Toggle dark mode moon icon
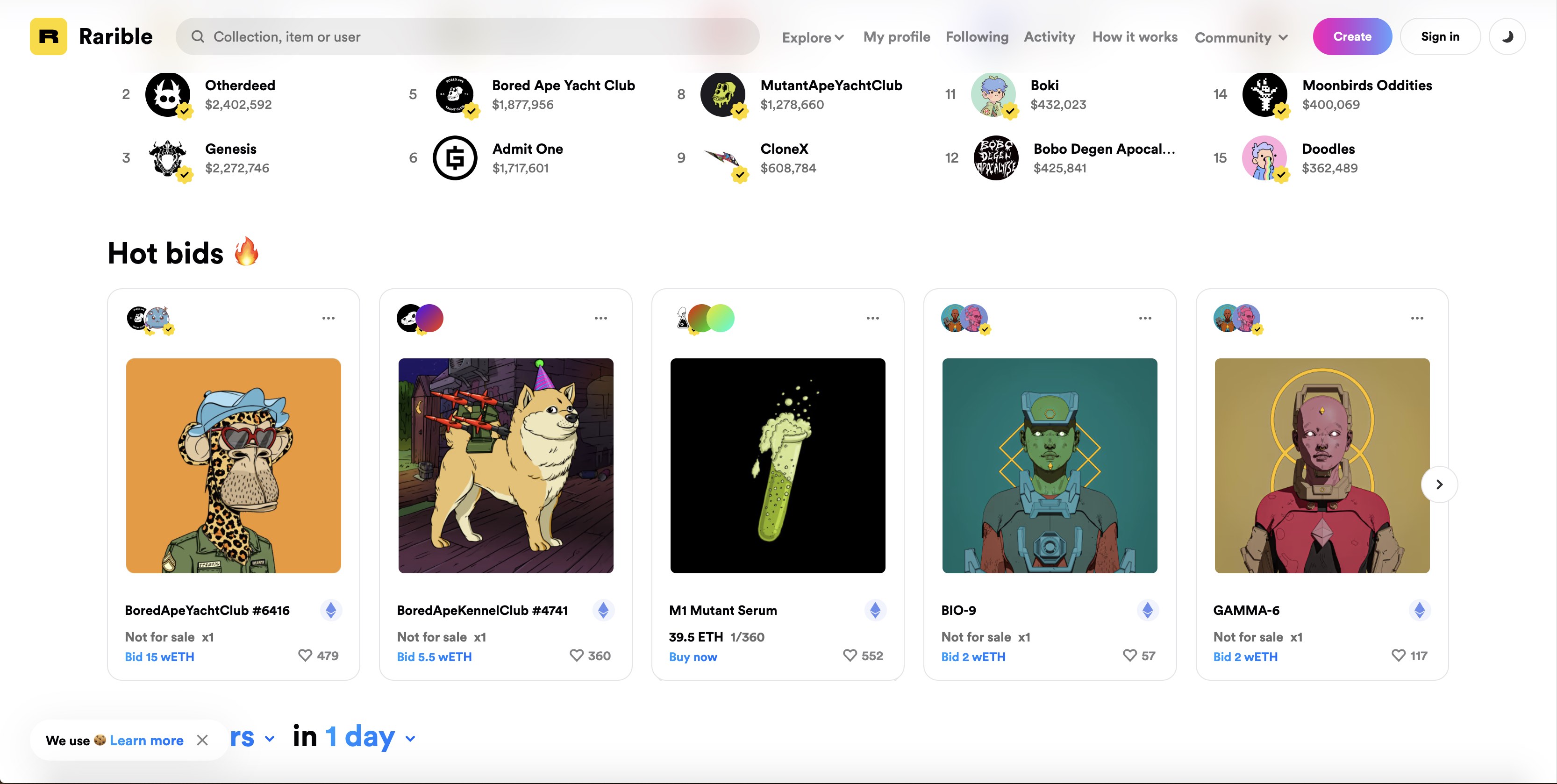Image resolution: width=1557 pixels, height=784 pixels. (1507, 36)
